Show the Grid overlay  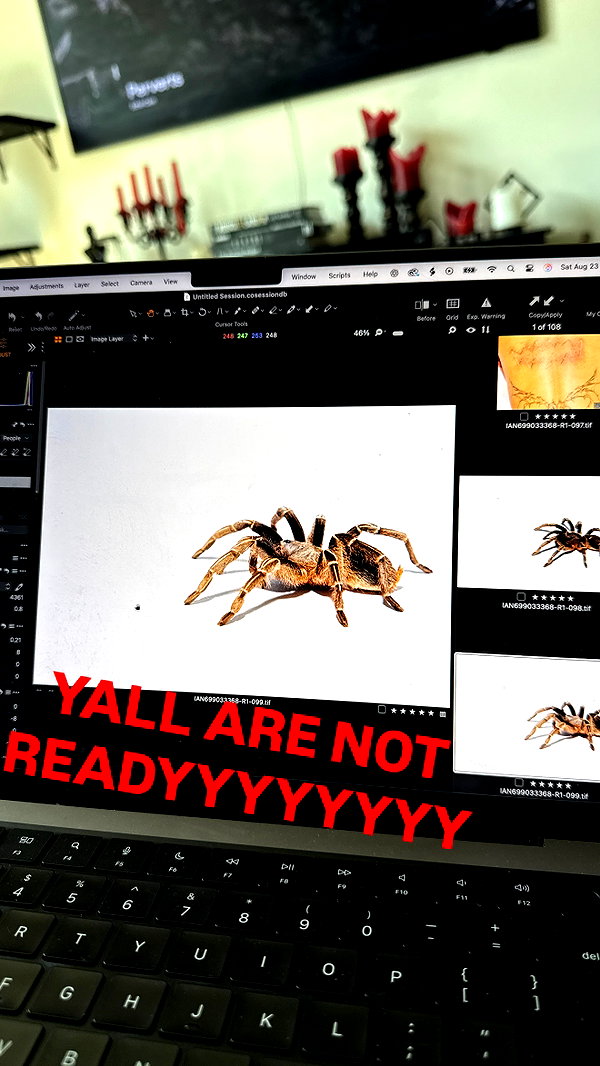(x=453, y=303)
